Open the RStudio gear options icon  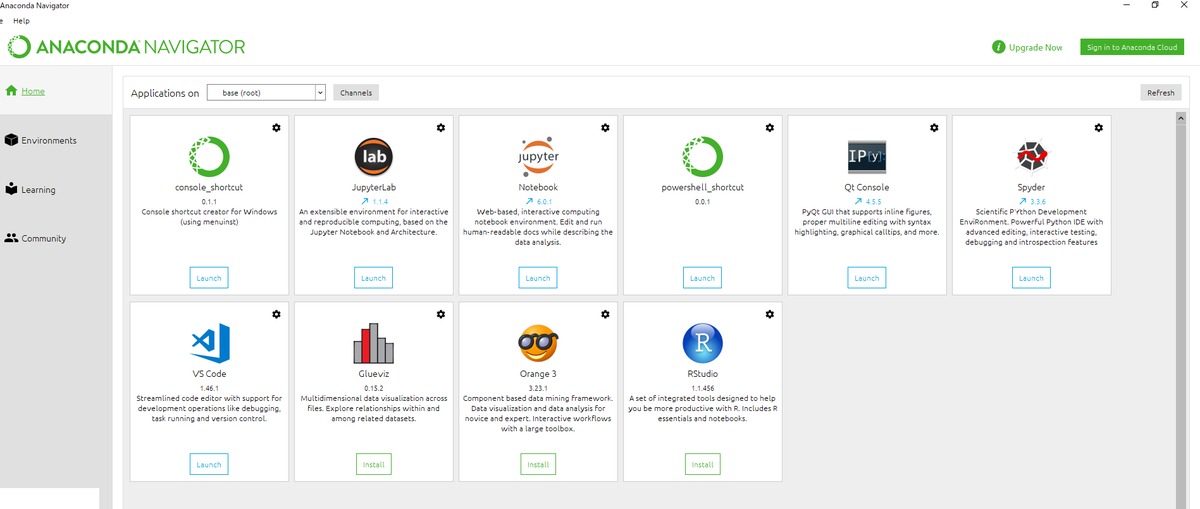(769, 314)
